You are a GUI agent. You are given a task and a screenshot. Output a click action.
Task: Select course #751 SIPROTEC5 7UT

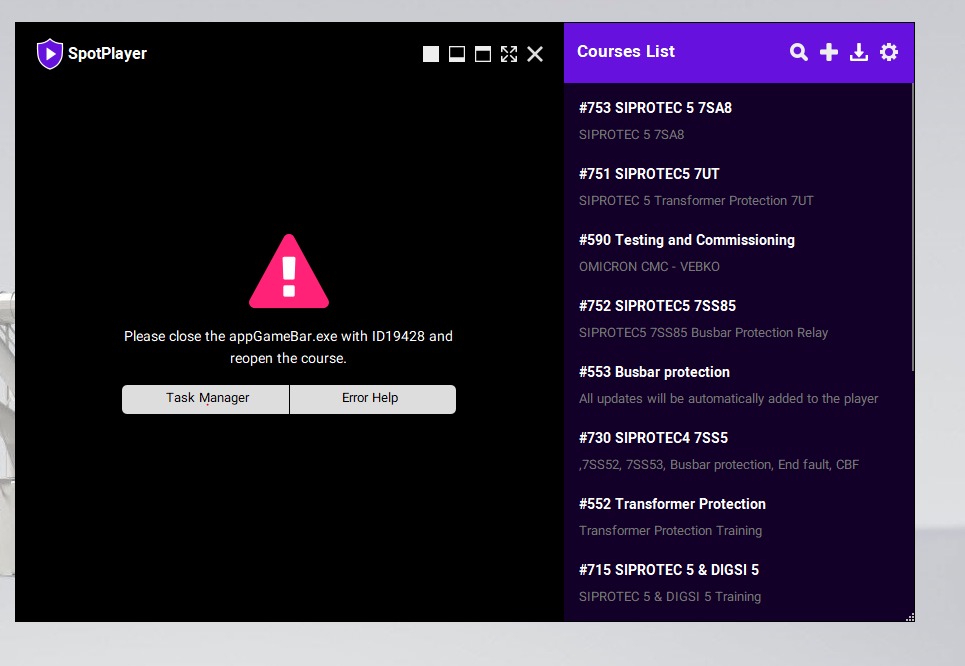pyautogui.click(x=649, y=174)
